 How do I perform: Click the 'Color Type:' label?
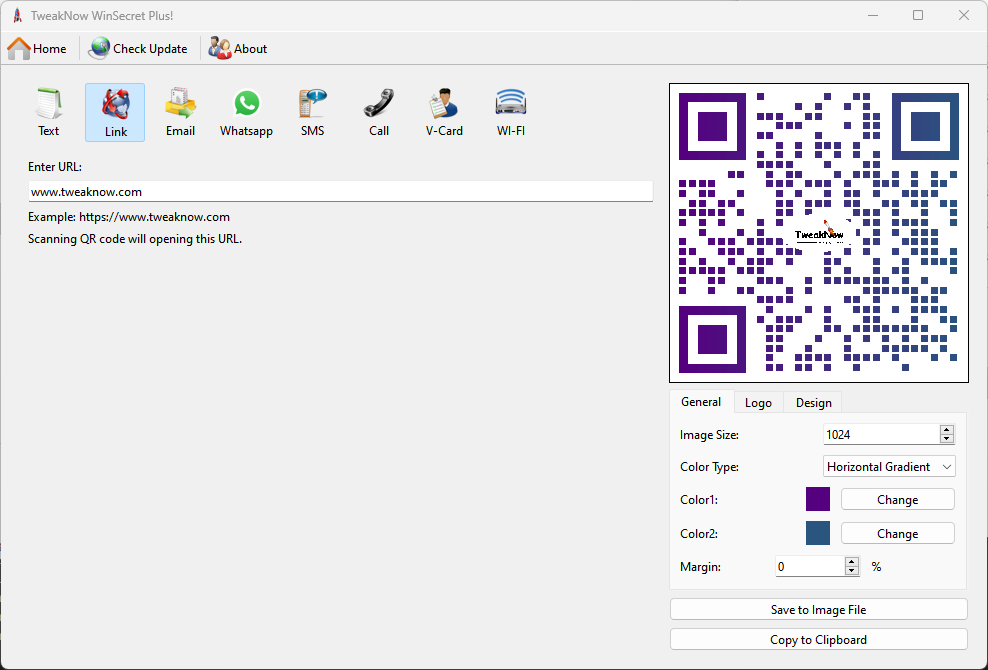tap(709, 467)
